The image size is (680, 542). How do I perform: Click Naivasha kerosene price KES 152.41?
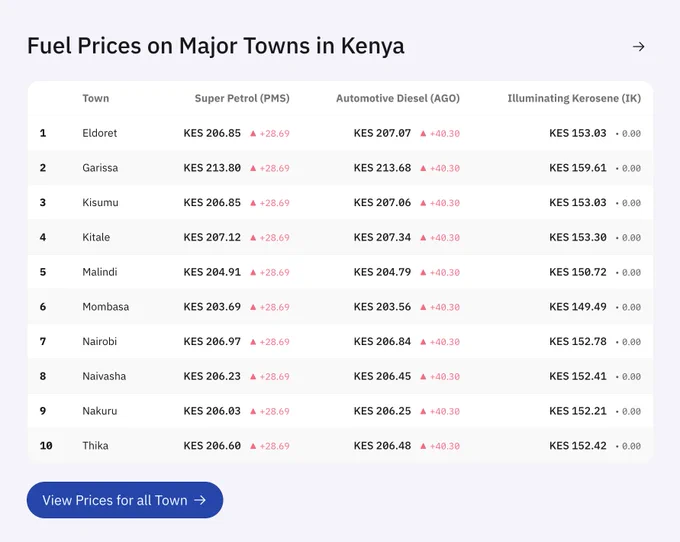click(578, 376)
